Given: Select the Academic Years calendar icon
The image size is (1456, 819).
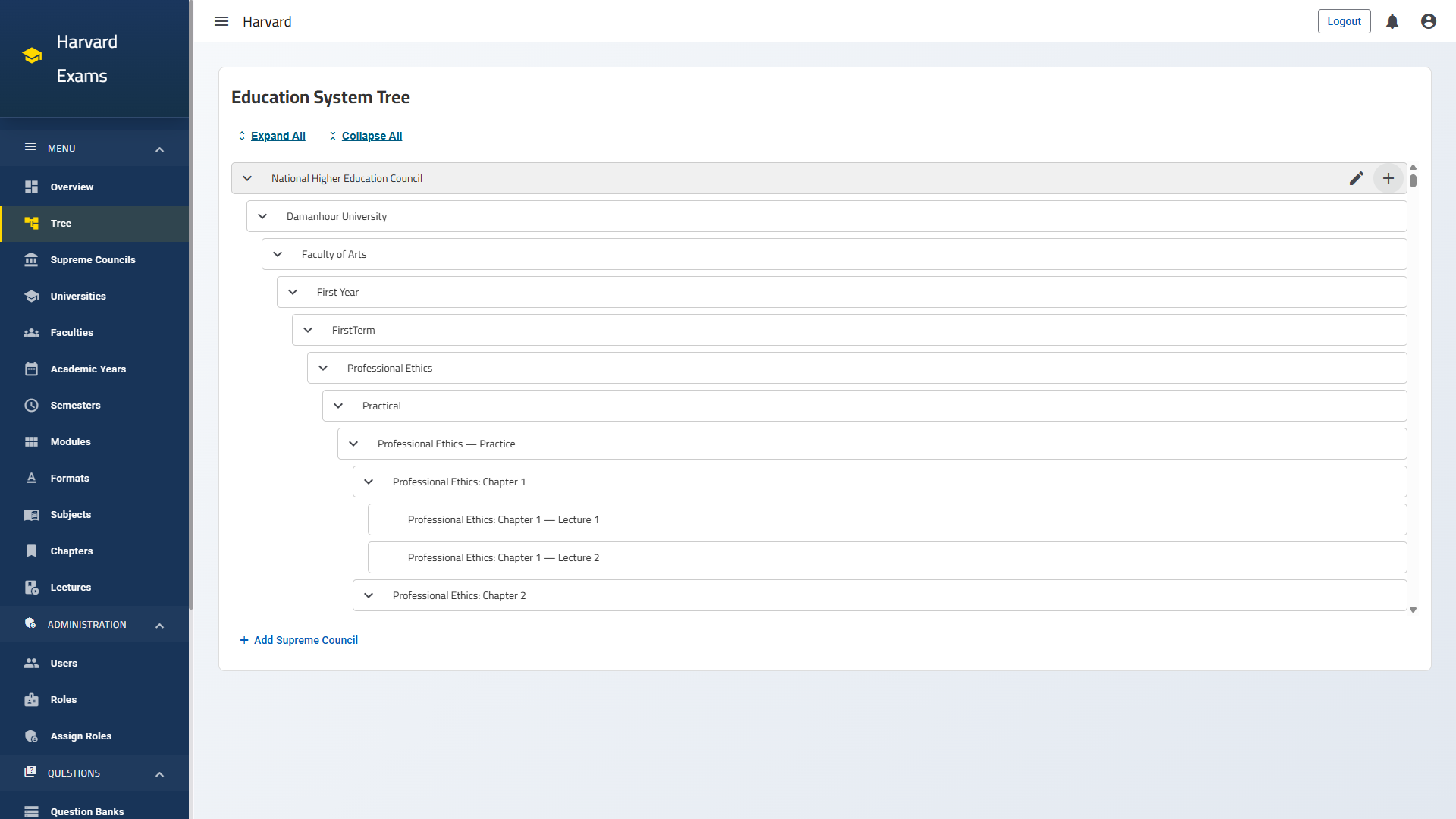Looking at the screenshot, I should pyautogui.click(x=31, y=369).
